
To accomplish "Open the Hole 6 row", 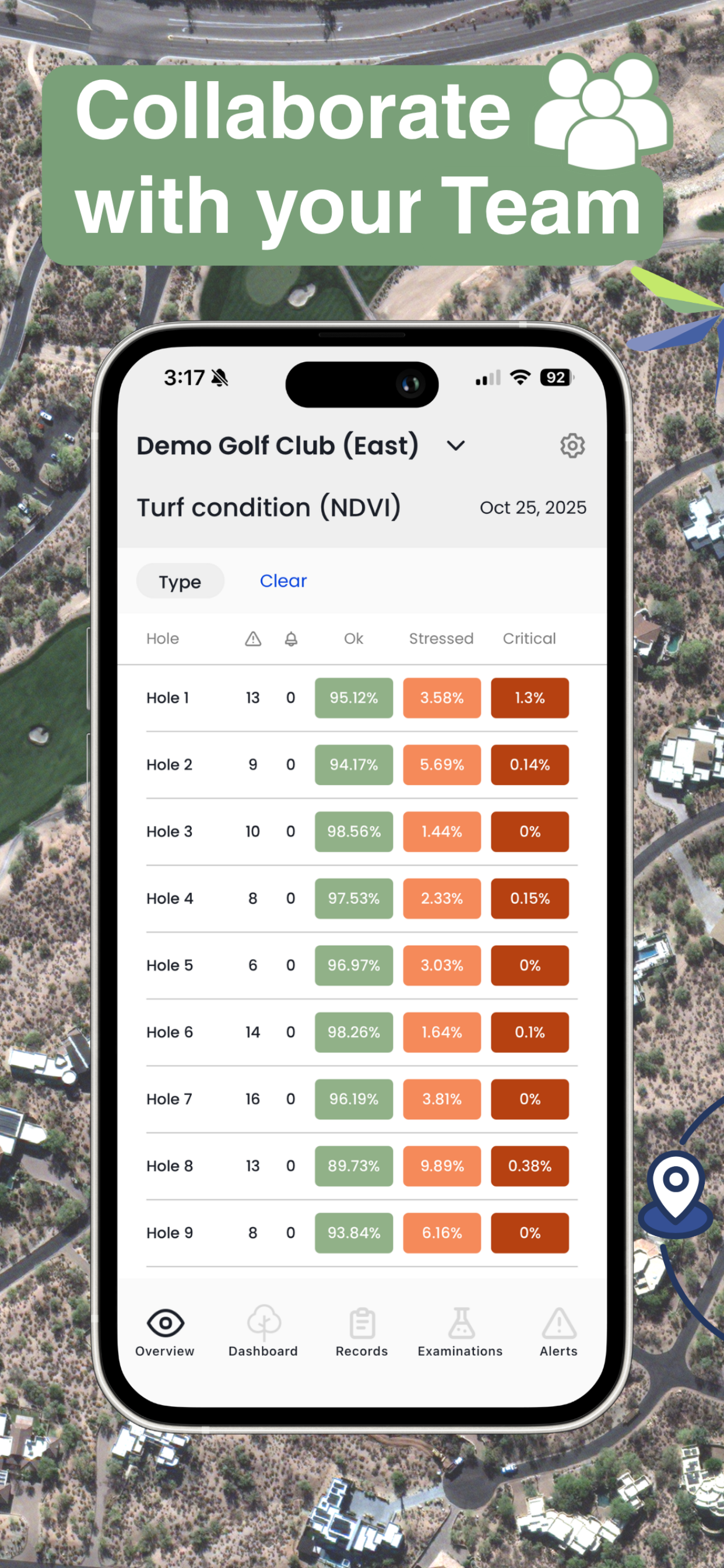I will [x=362, y=1033].
